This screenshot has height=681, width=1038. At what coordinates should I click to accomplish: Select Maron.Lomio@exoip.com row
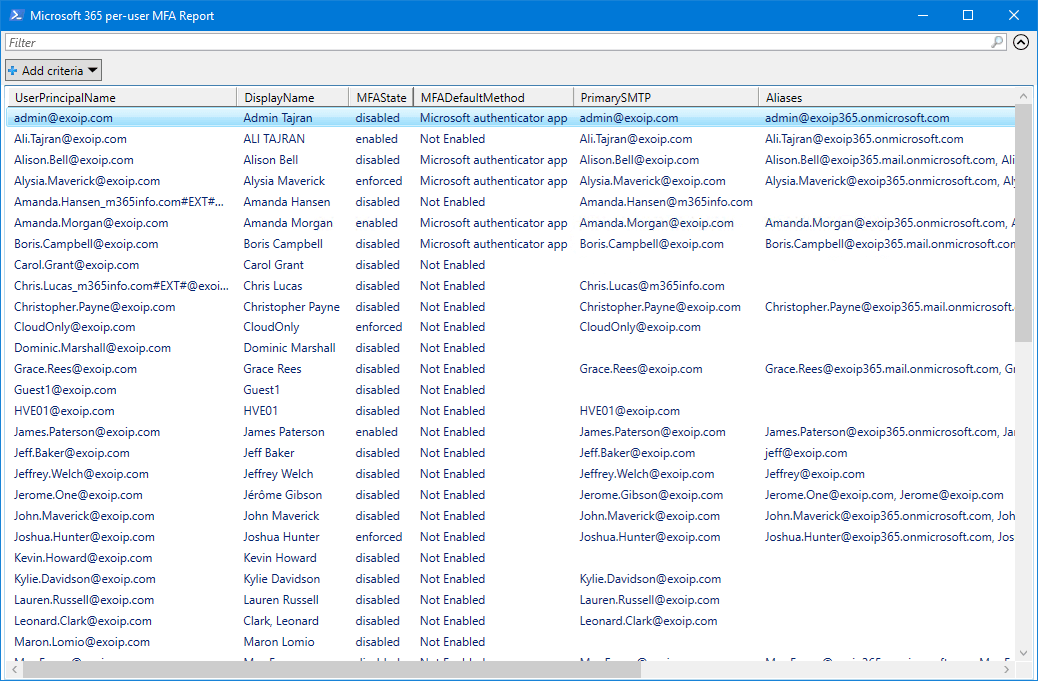tap(510, 642)
